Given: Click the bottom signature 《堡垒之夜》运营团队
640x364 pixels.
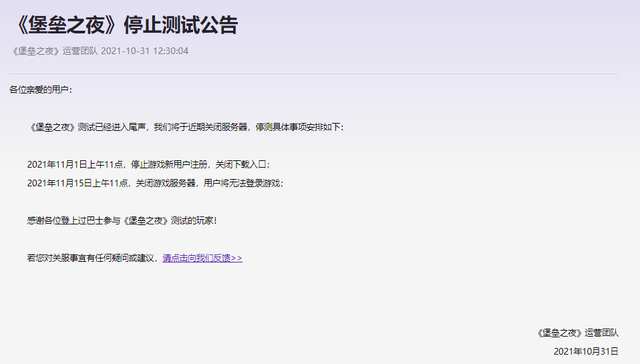Looking at the screenshot, I should pyautogui.click(x=578, y=333).
